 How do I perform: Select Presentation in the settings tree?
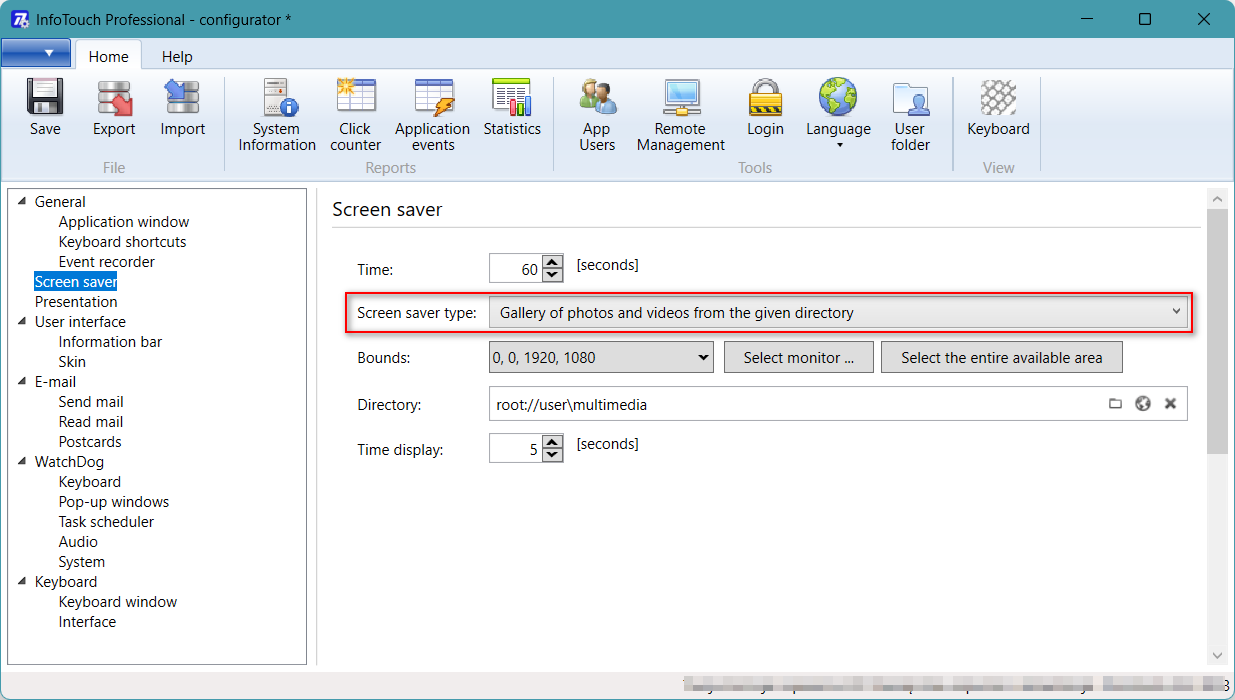(x=76, y=302)
